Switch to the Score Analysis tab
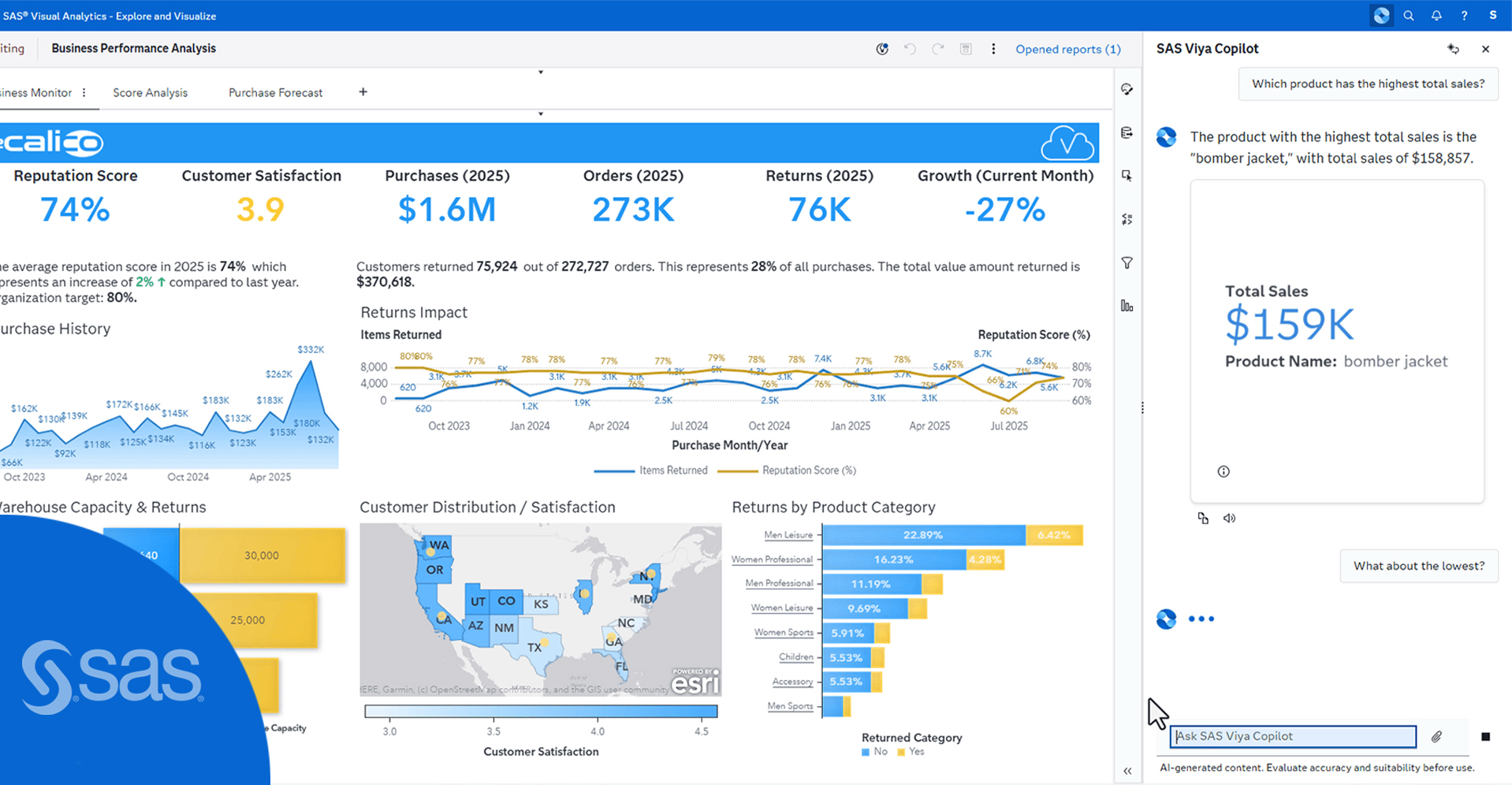This screenshot has width=1512, height=785. 150,93
